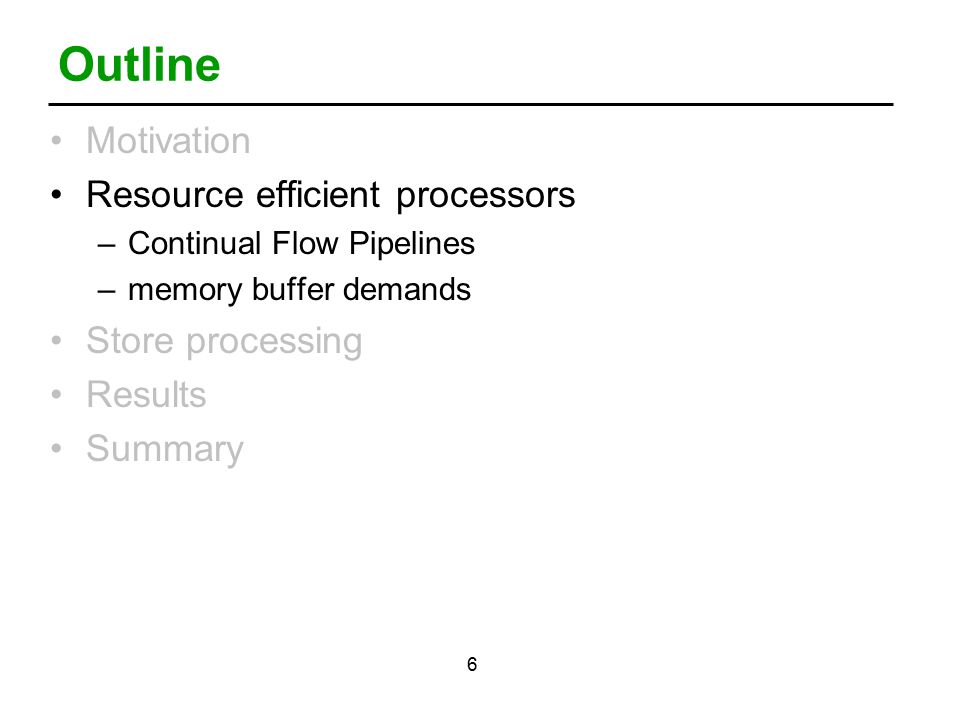Click the word efficient in the black bullet
Image resolution: width=960 pixels, height=720 pixels.
(318, 195)
